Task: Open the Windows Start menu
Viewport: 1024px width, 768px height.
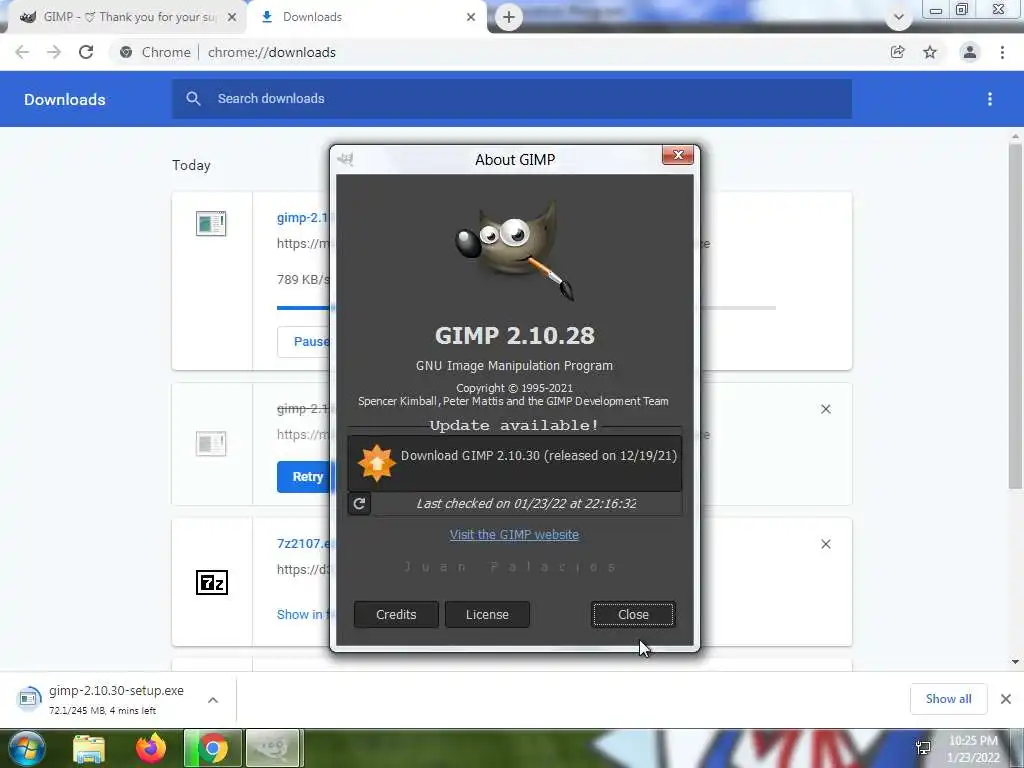Action: (26, 748)
